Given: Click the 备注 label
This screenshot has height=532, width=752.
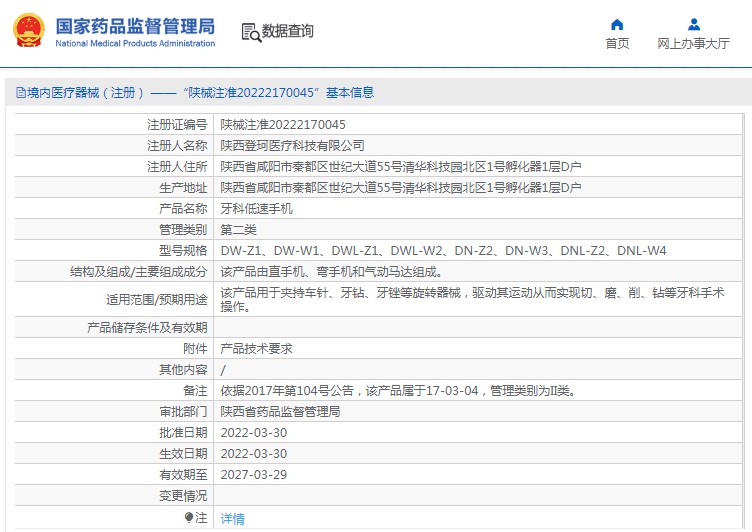Looking at the screenshot, I should coord(195,391).
